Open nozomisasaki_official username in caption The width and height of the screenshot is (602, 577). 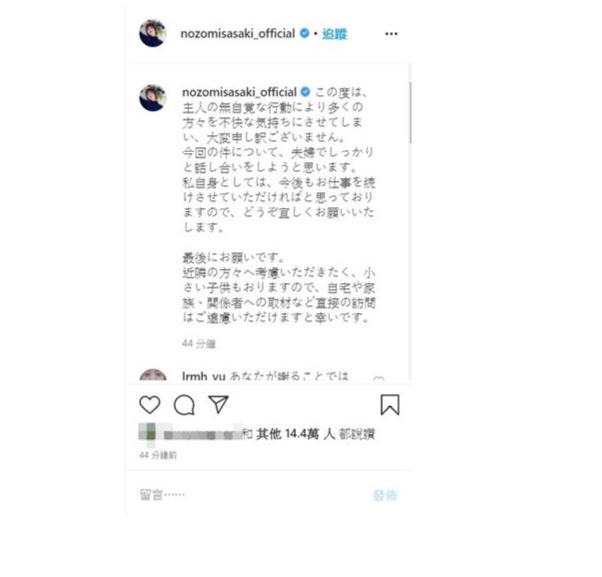click(x=239, y=93)
